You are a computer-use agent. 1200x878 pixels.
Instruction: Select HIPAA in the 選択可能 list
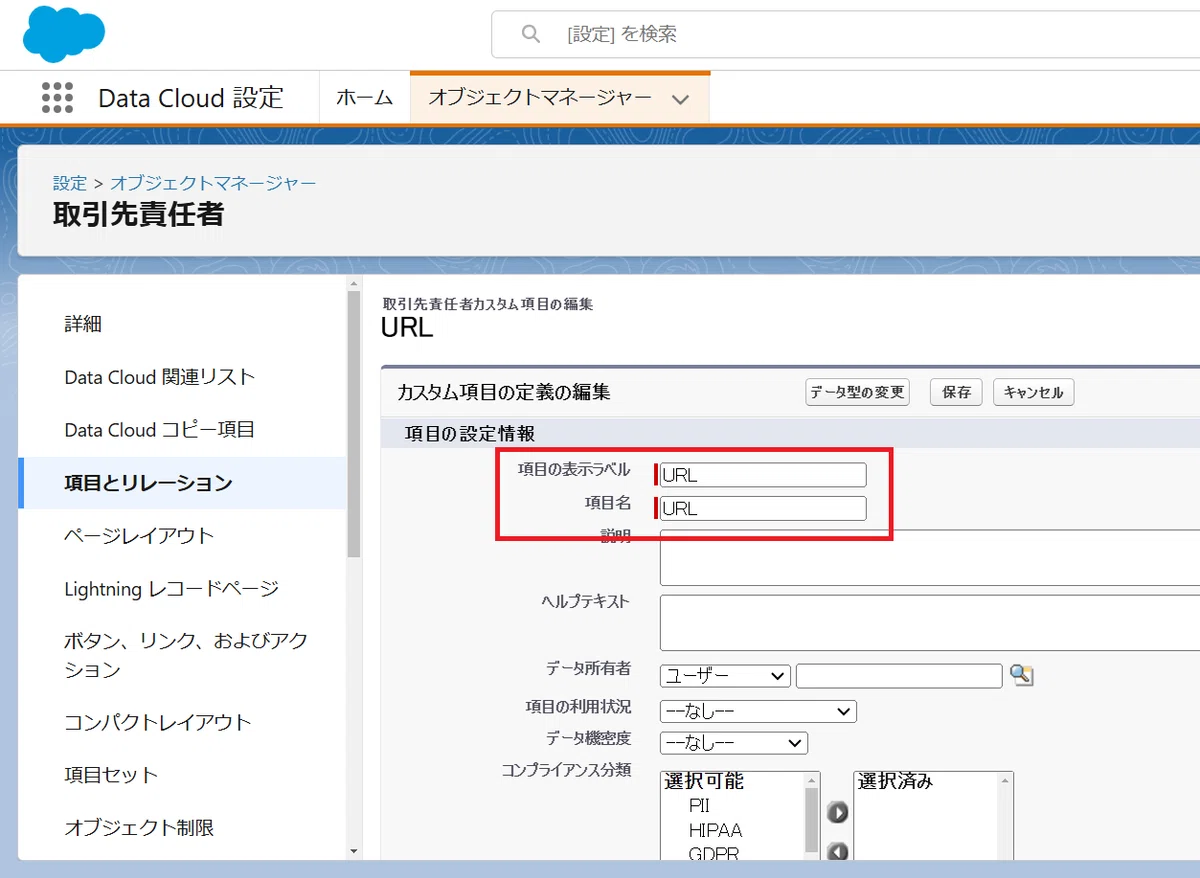(x=715, y=830)
